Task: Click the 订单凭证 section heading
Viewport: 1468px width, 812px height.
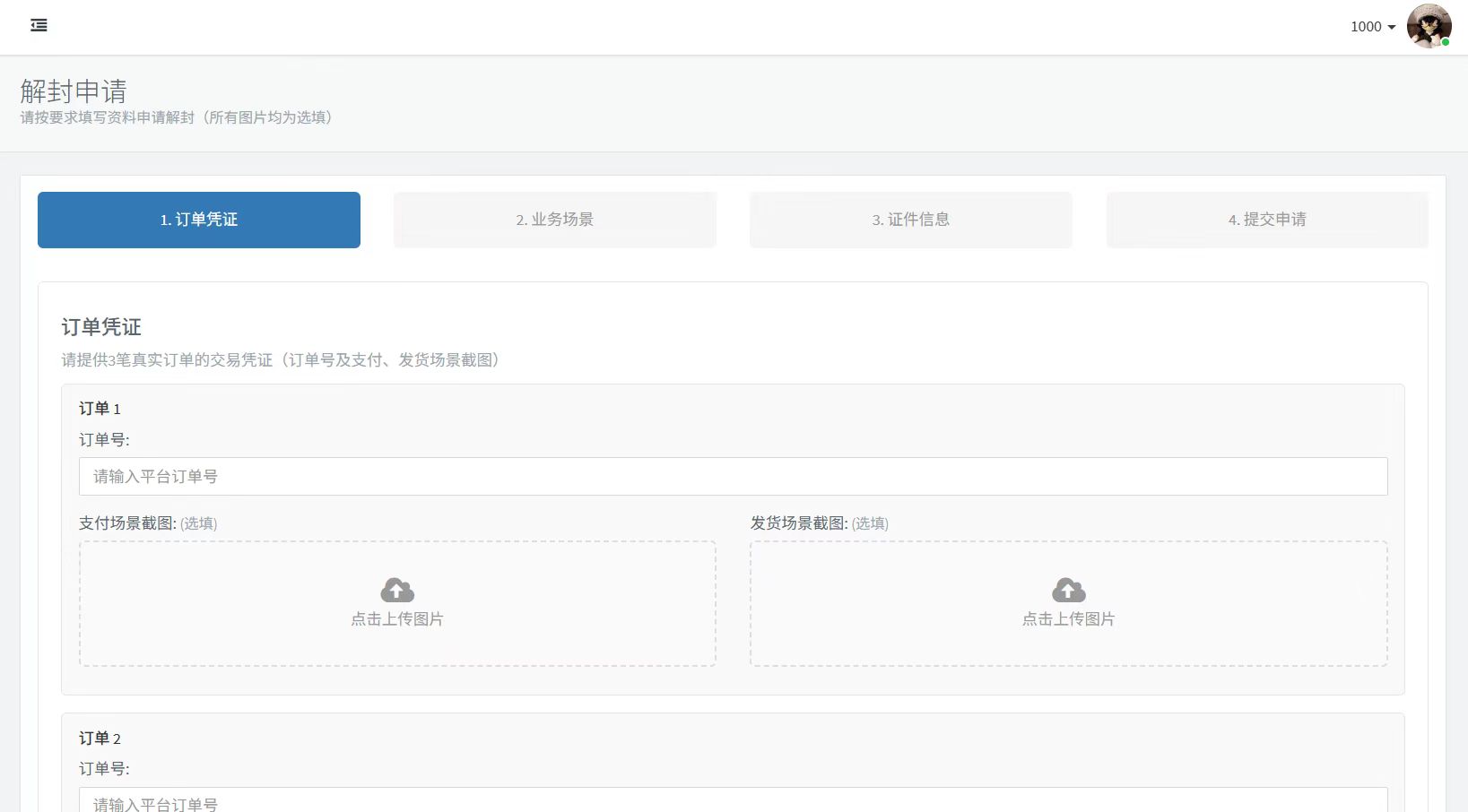Action: [x=101, y=327]
